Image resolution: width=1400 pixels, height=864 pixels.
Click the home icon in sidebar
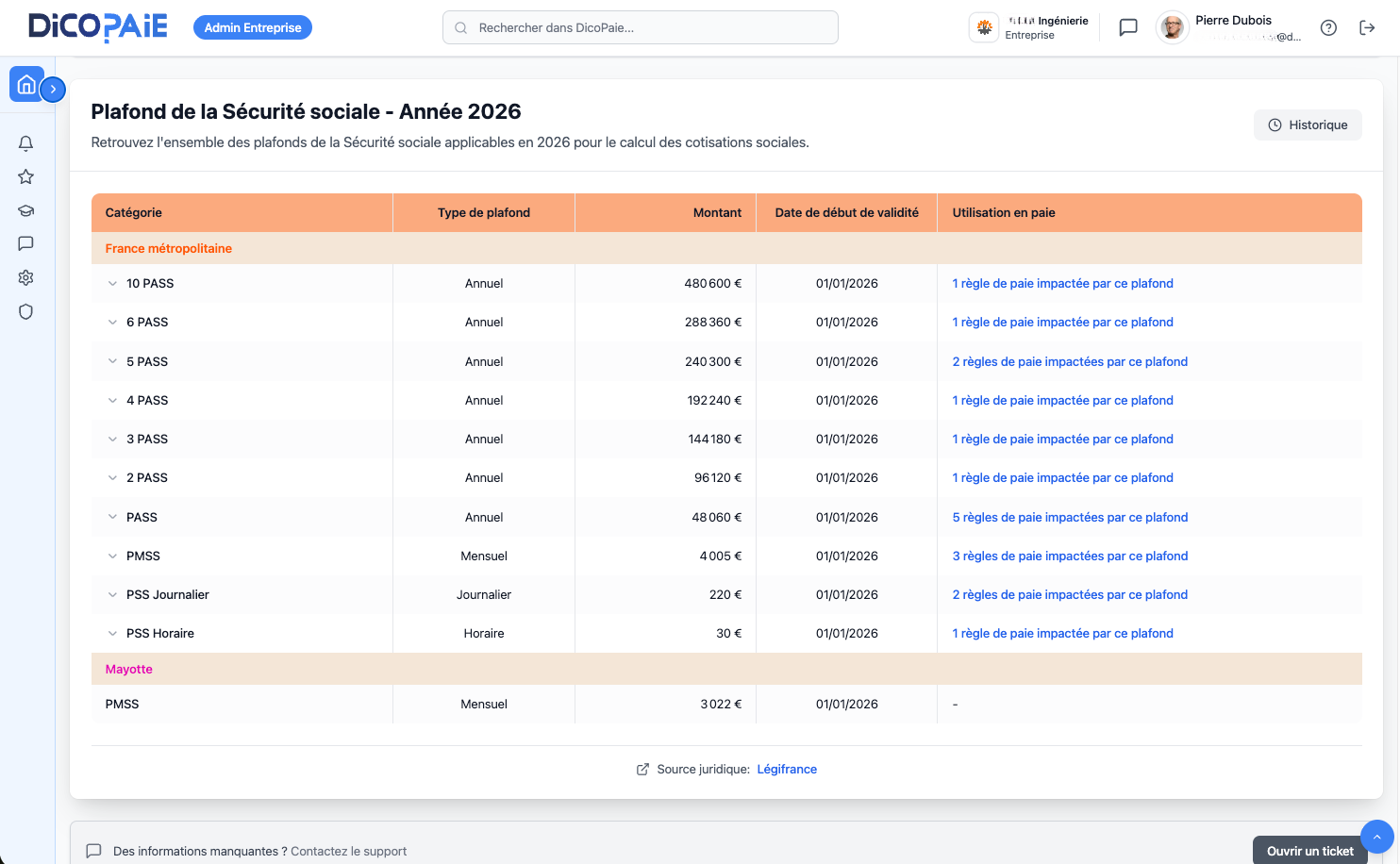click(x=26, y=85)
